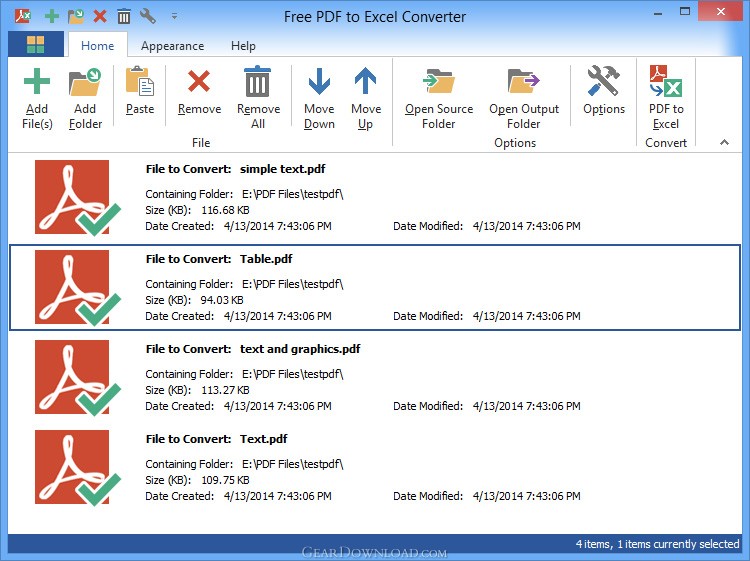750x561 pixels.
Task: Paste files using the Paste button
Action: point(140,91)
